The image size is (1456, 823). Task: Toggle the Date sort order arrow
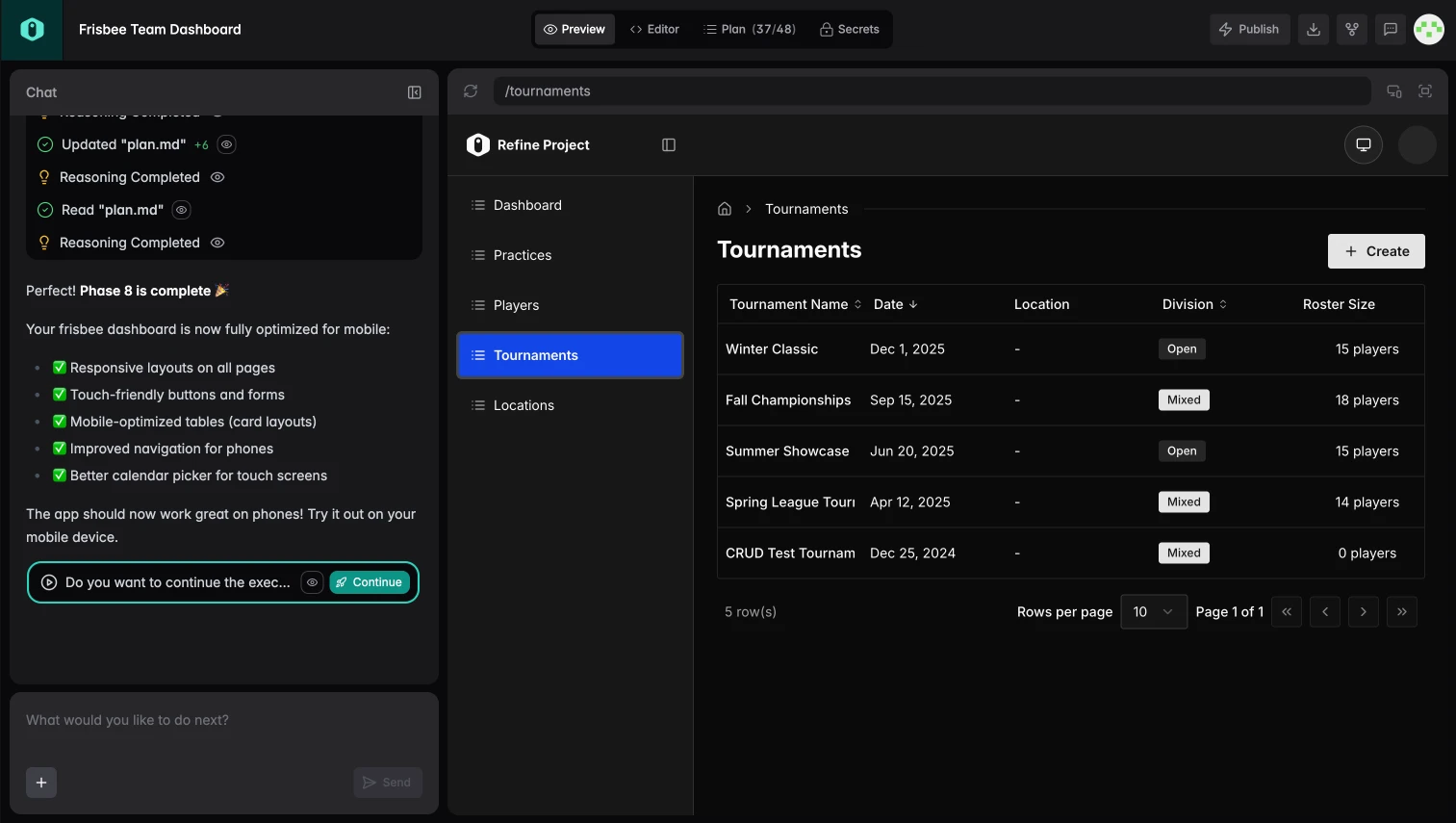(x=914, y=303)
